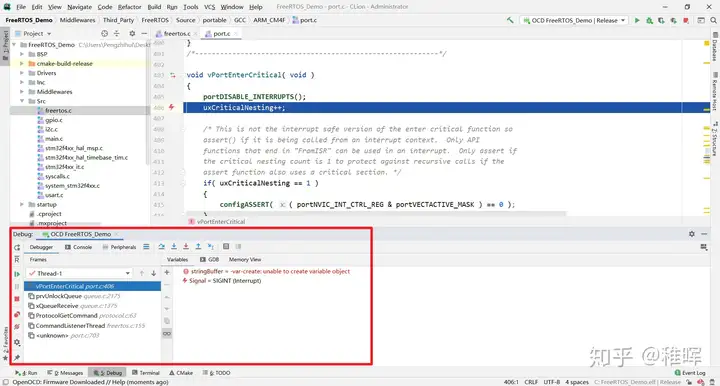Select ProtocolGetCommand stack frame
This screenshot has width=720, height=386.
click(92, 316)
